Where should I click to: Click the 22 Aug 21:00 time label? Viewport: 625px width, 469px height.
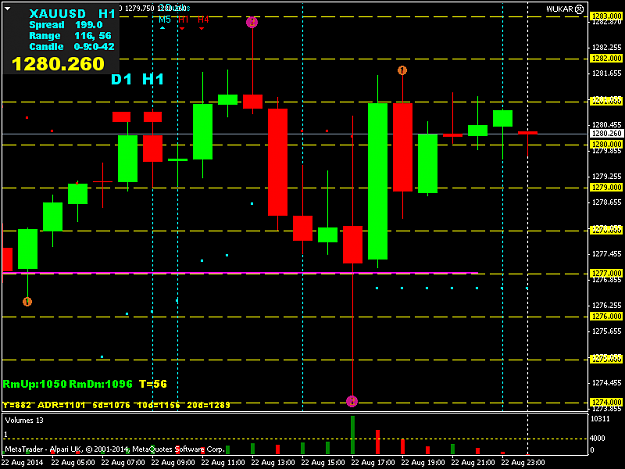click(473, 462)
